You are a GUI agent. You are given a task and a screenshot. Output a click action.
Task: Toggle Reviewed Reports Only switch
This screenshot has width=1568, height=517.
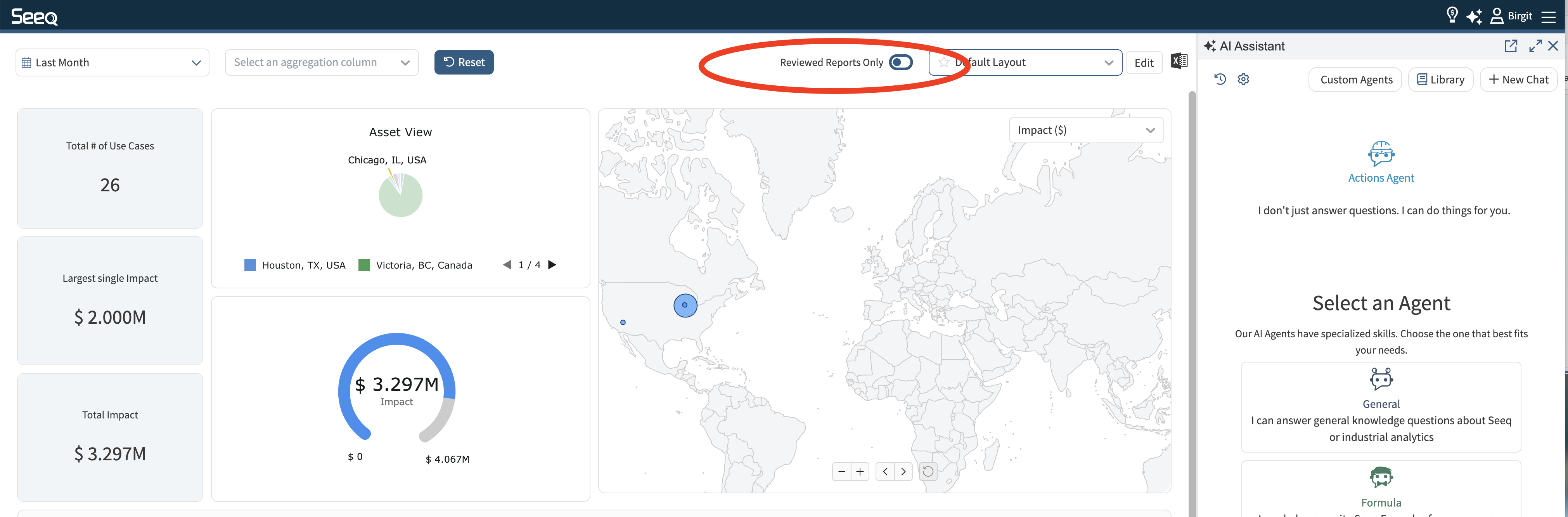point(900,62)
